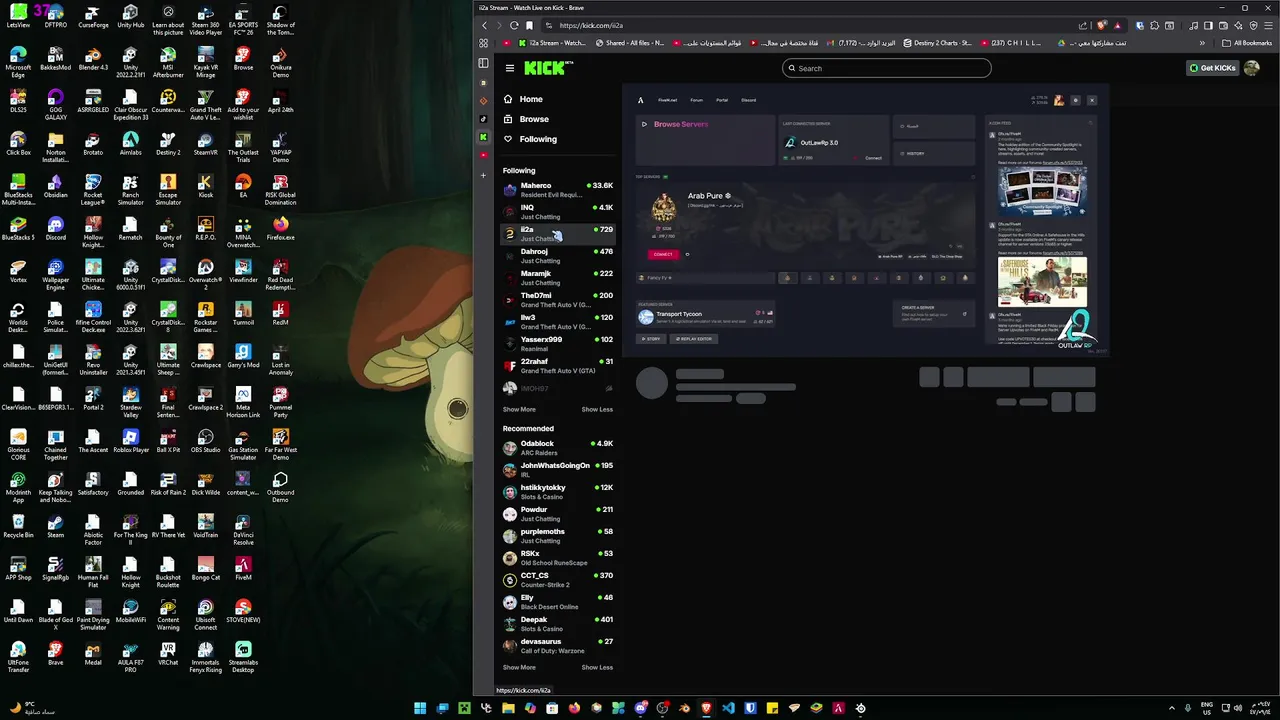Open INQ's followed channel
The height and width of the screenshot is (720, 1280).
click(558, 212)
